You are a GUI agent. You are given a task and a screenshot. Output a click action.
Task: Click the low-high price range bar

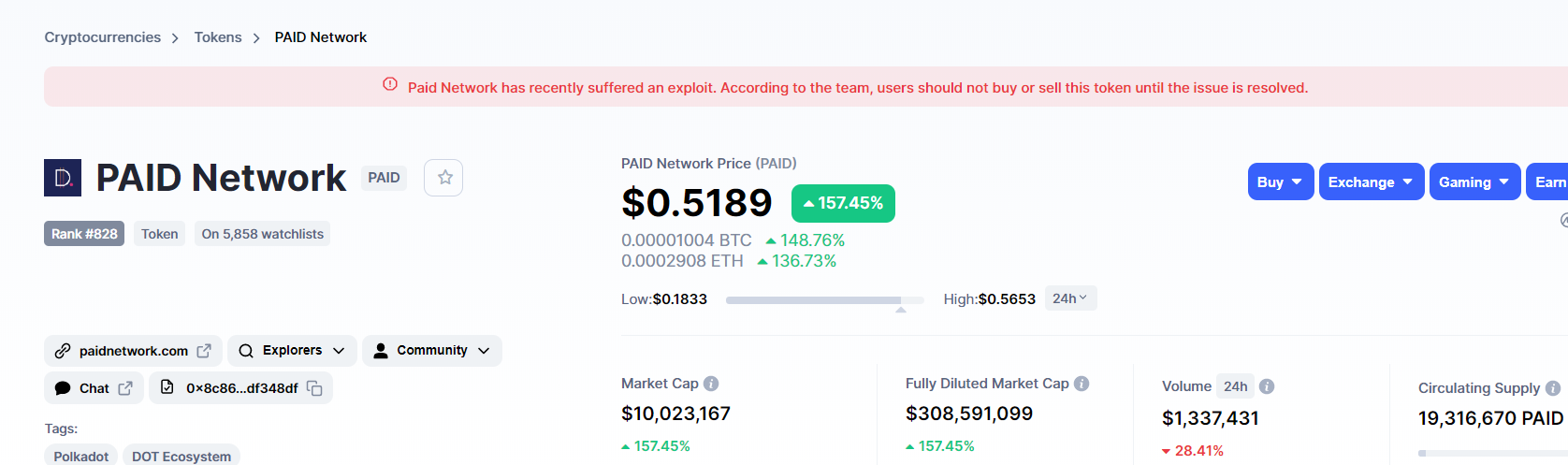[824, 300]
